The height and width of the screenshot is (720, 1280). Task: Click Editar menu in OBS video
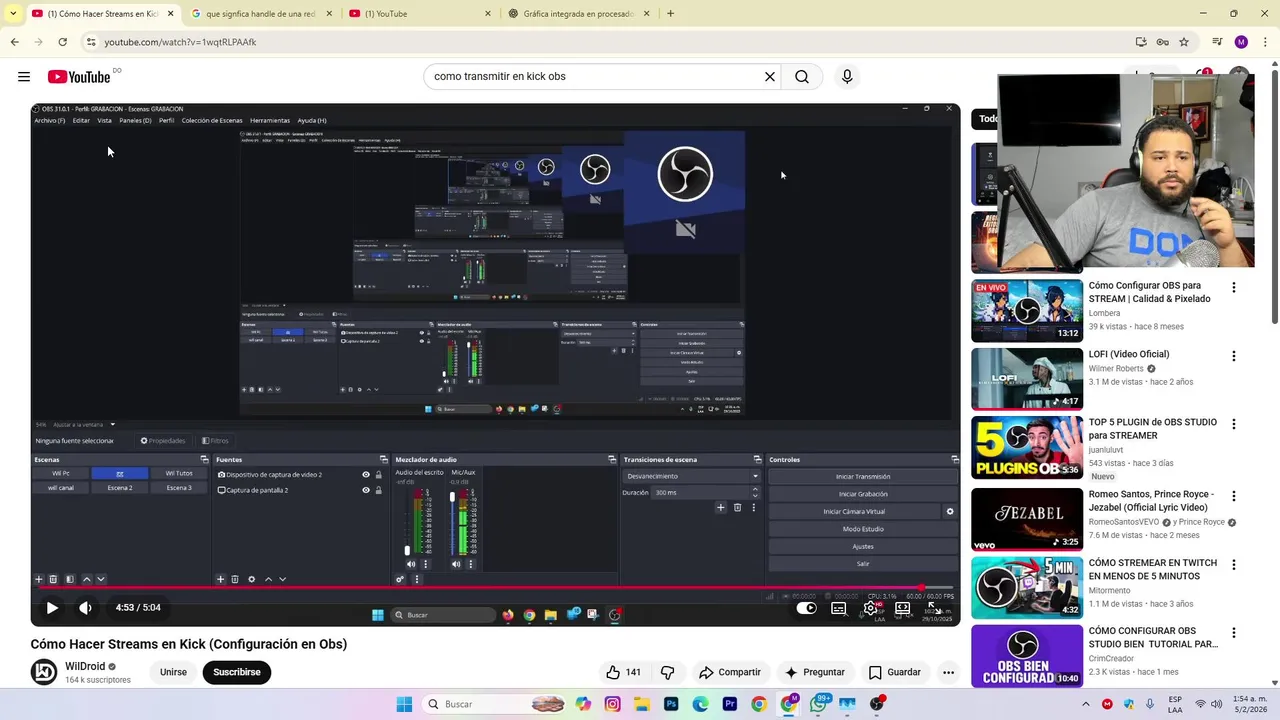(81, 120)
